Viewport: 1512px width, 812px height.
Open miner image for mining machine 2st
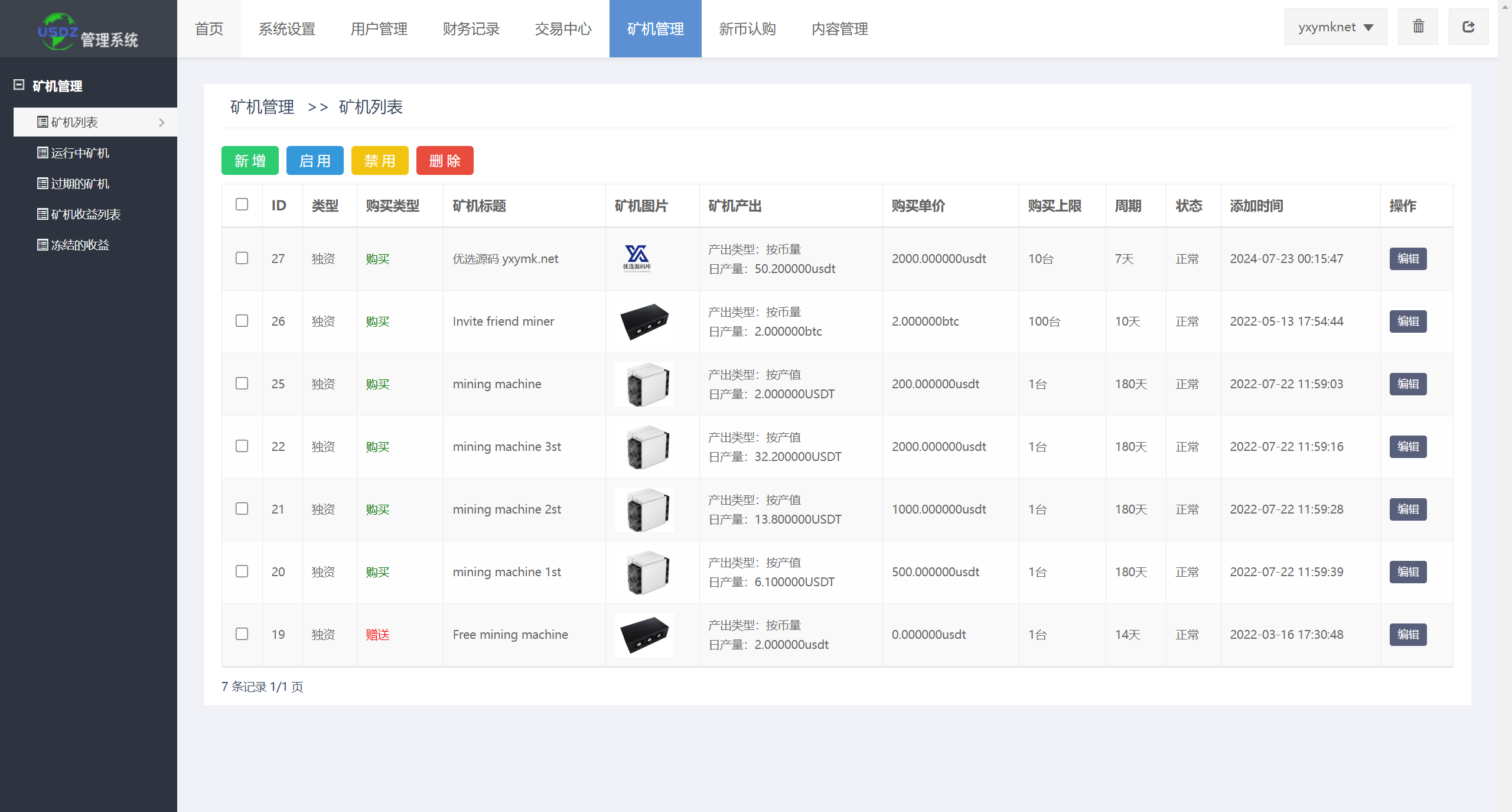(644, 509)
